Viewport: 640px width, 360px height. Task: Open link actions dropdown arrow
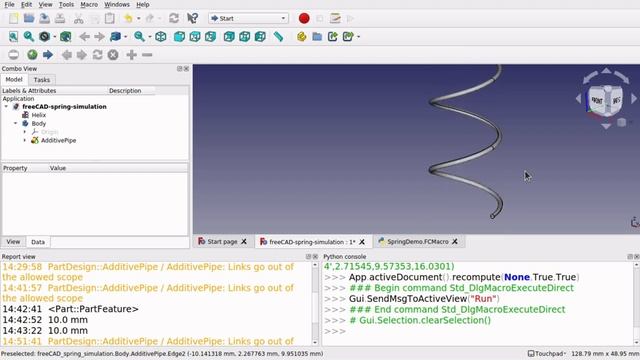pos(358,37)
